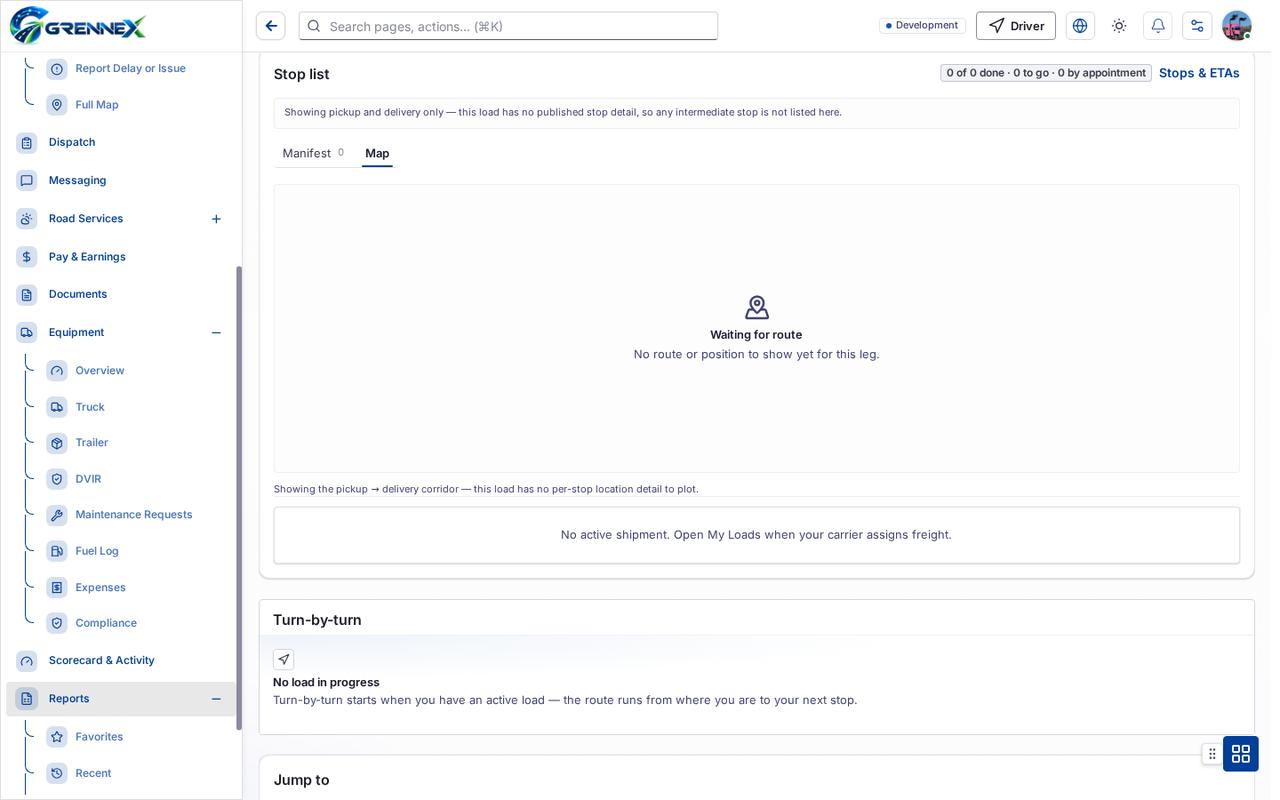Toggle light theme sun icon
This screenshot has width=1280, height=800.
pyautogui.click(x=1119, y=26)
